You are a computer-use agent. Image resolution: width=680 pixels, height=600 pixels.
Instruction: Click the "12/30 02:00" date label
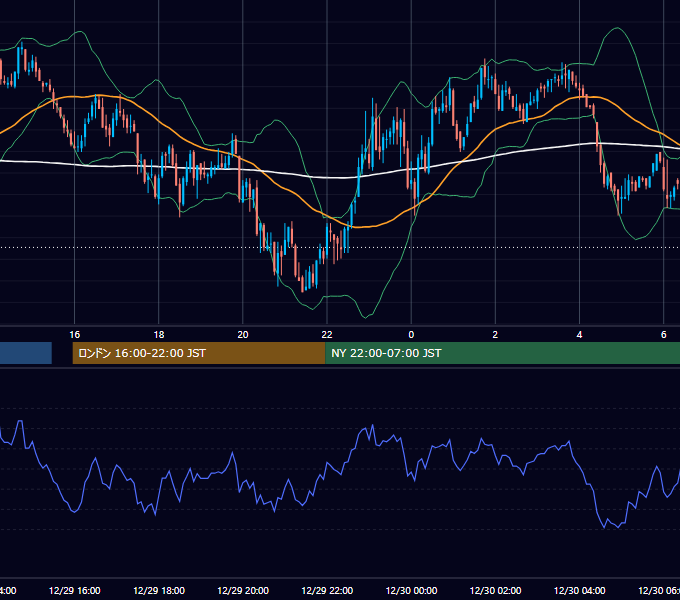pyautogui.click(x=495, y=590)
